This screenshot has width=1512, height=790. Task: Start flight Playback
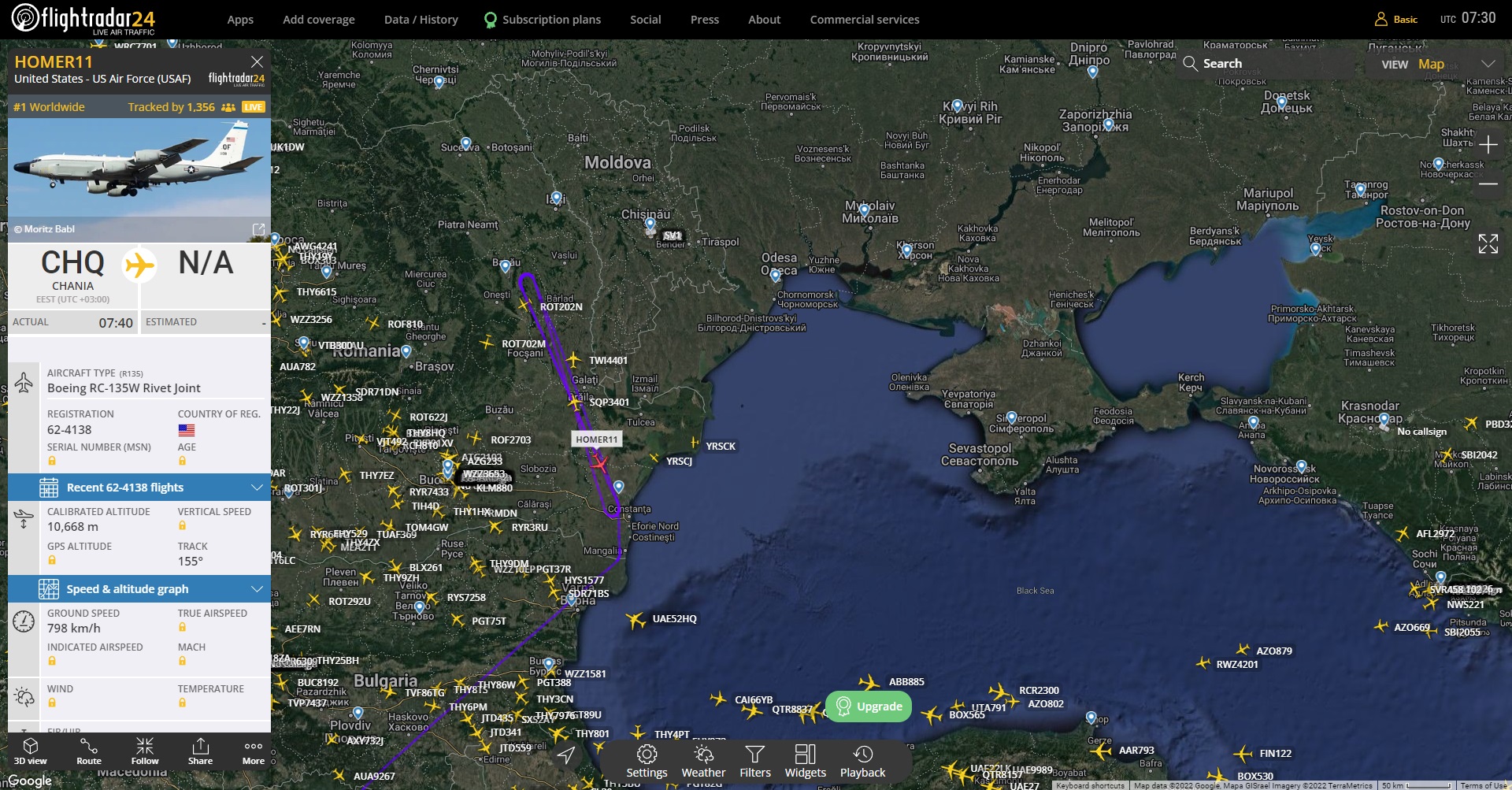(x=862, y=762)
